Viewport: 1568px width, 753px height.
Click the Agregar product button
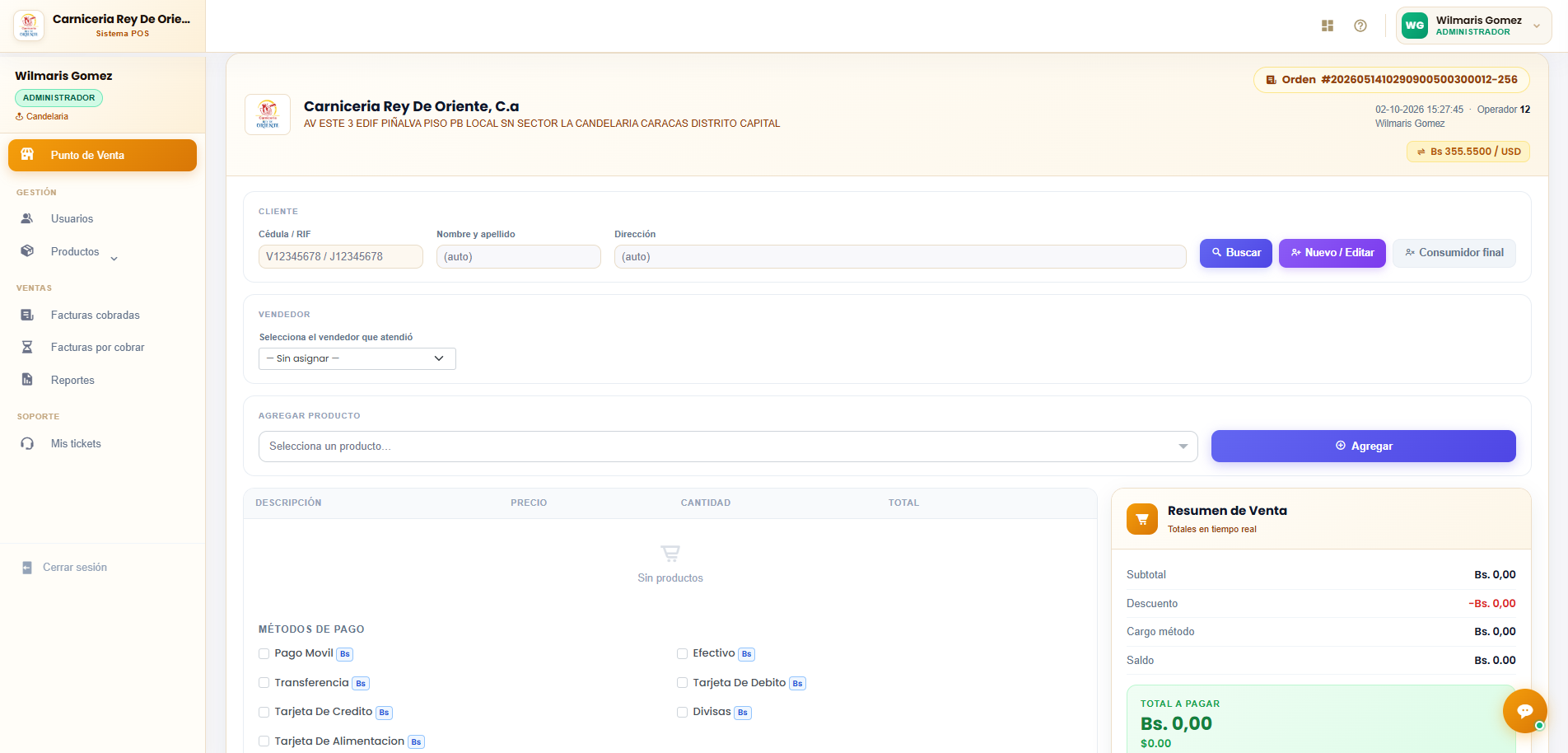(x=1364, y=446)
